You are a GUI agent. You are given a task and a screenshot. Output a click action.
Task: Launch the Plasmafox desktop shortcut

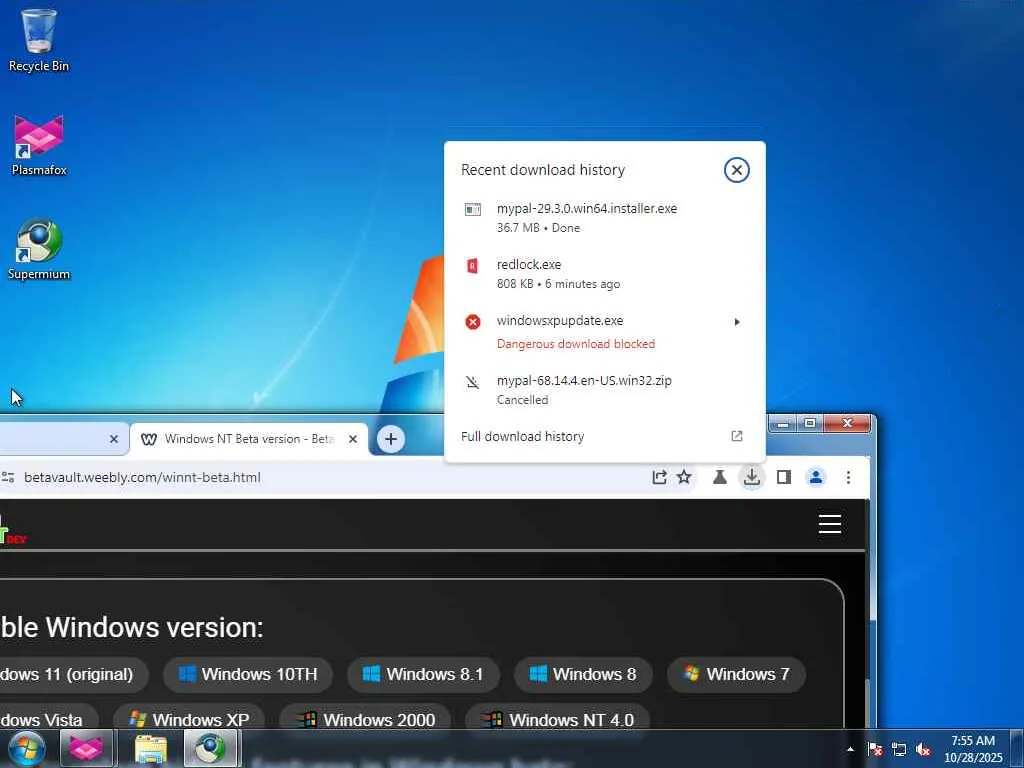point(39,145)
